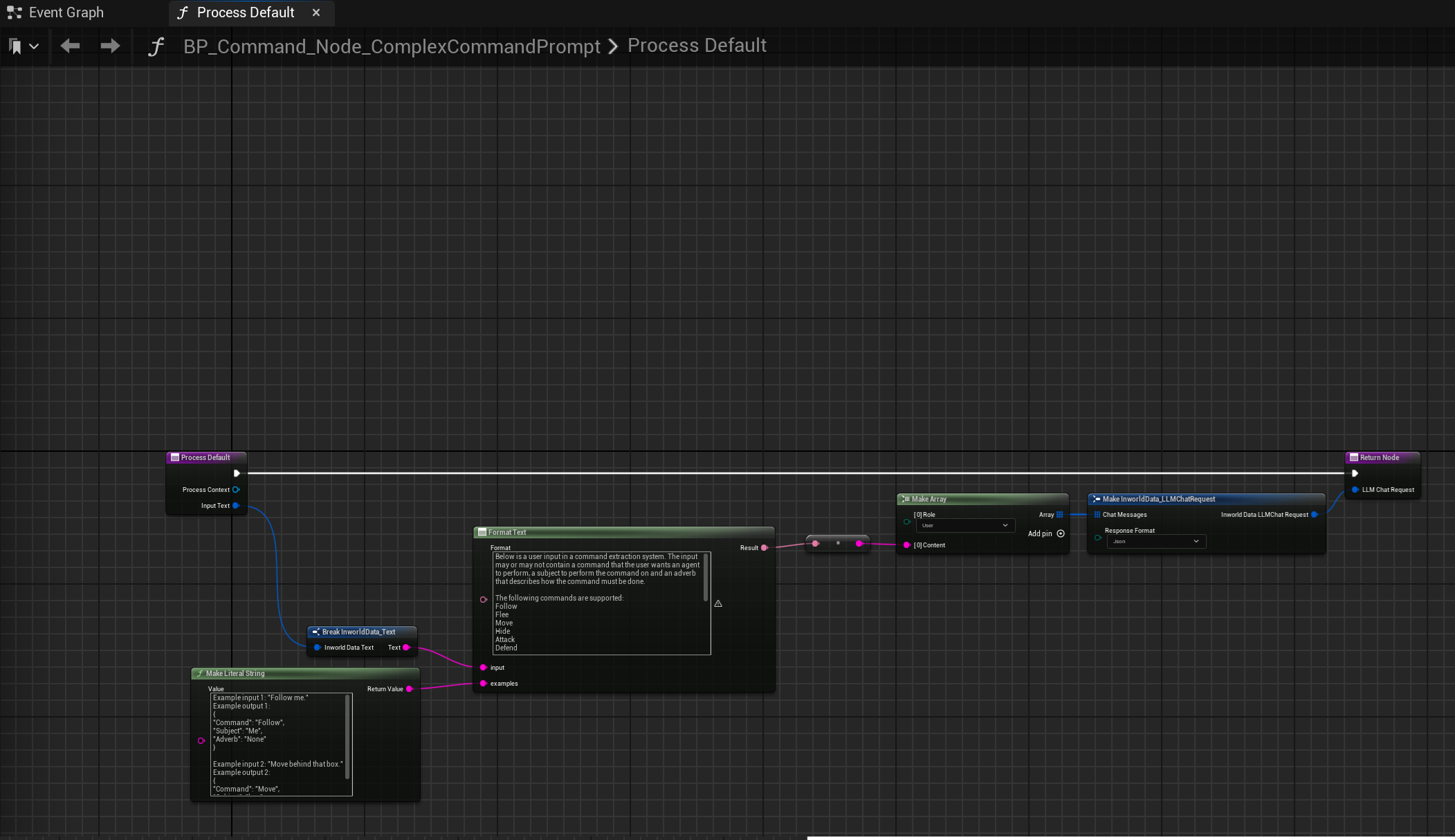This screenshot has height=840, width=1455.
Task: Click the Break InworldData_Text Text output pin
Action: tap(406, 648)
